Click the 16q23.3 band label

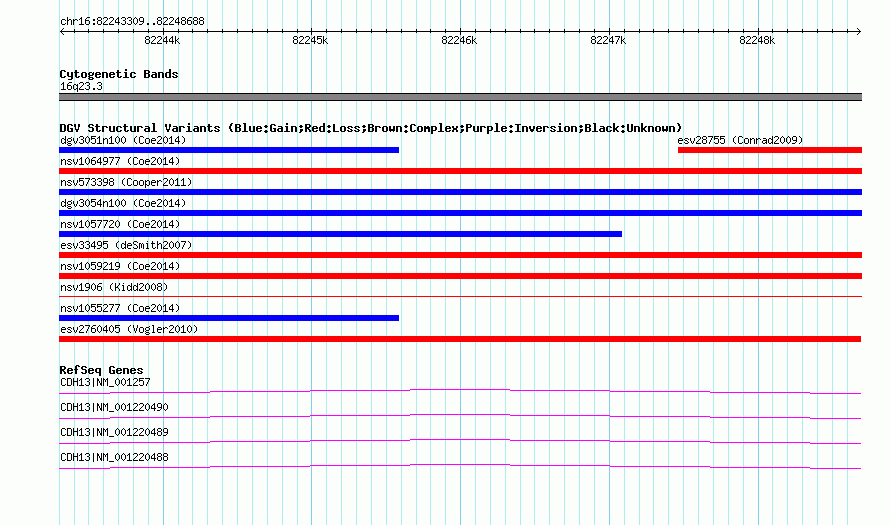(x=81, y=86)
